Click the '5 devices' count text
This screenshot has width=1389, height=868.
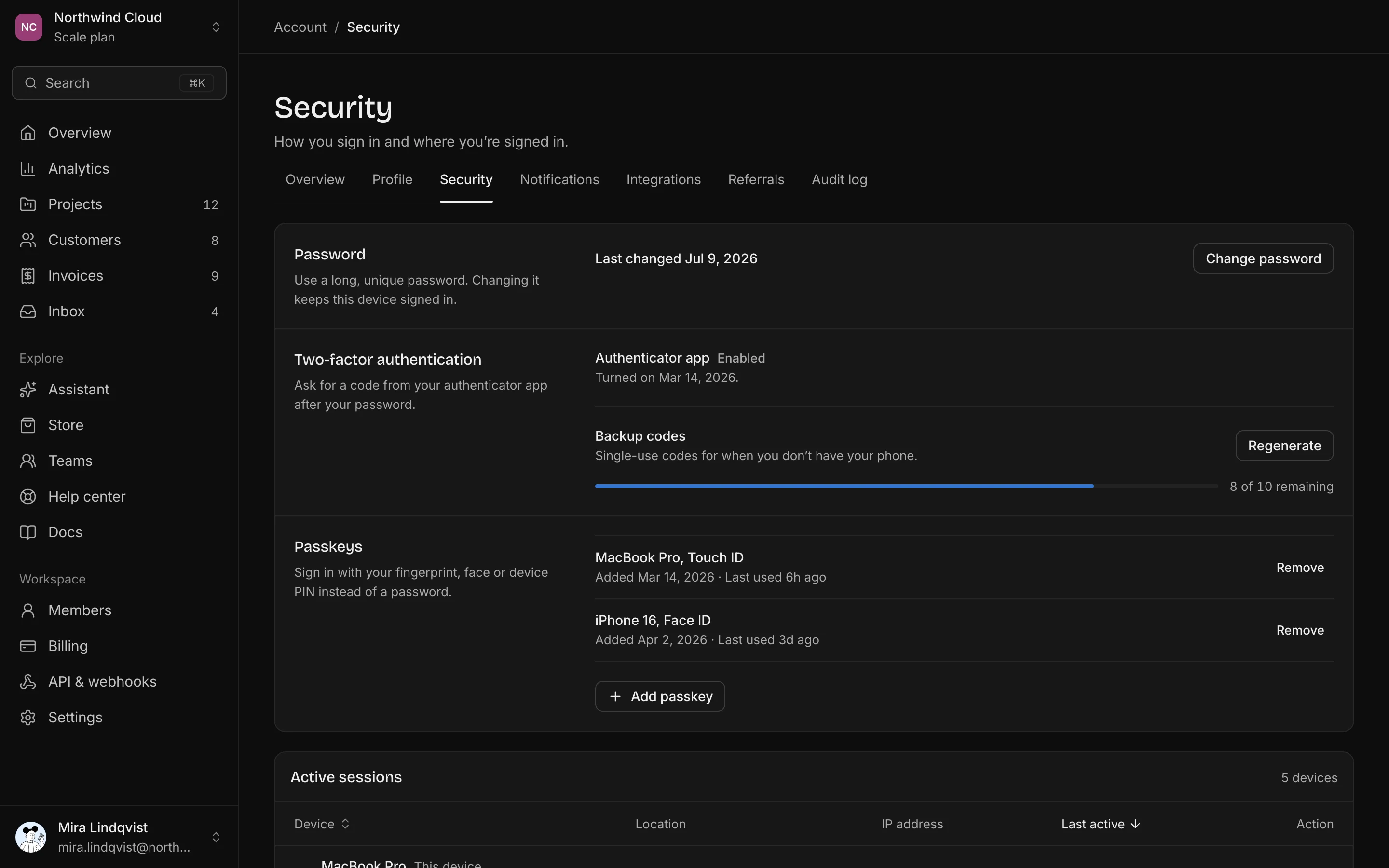click(x=1308, y=777)
